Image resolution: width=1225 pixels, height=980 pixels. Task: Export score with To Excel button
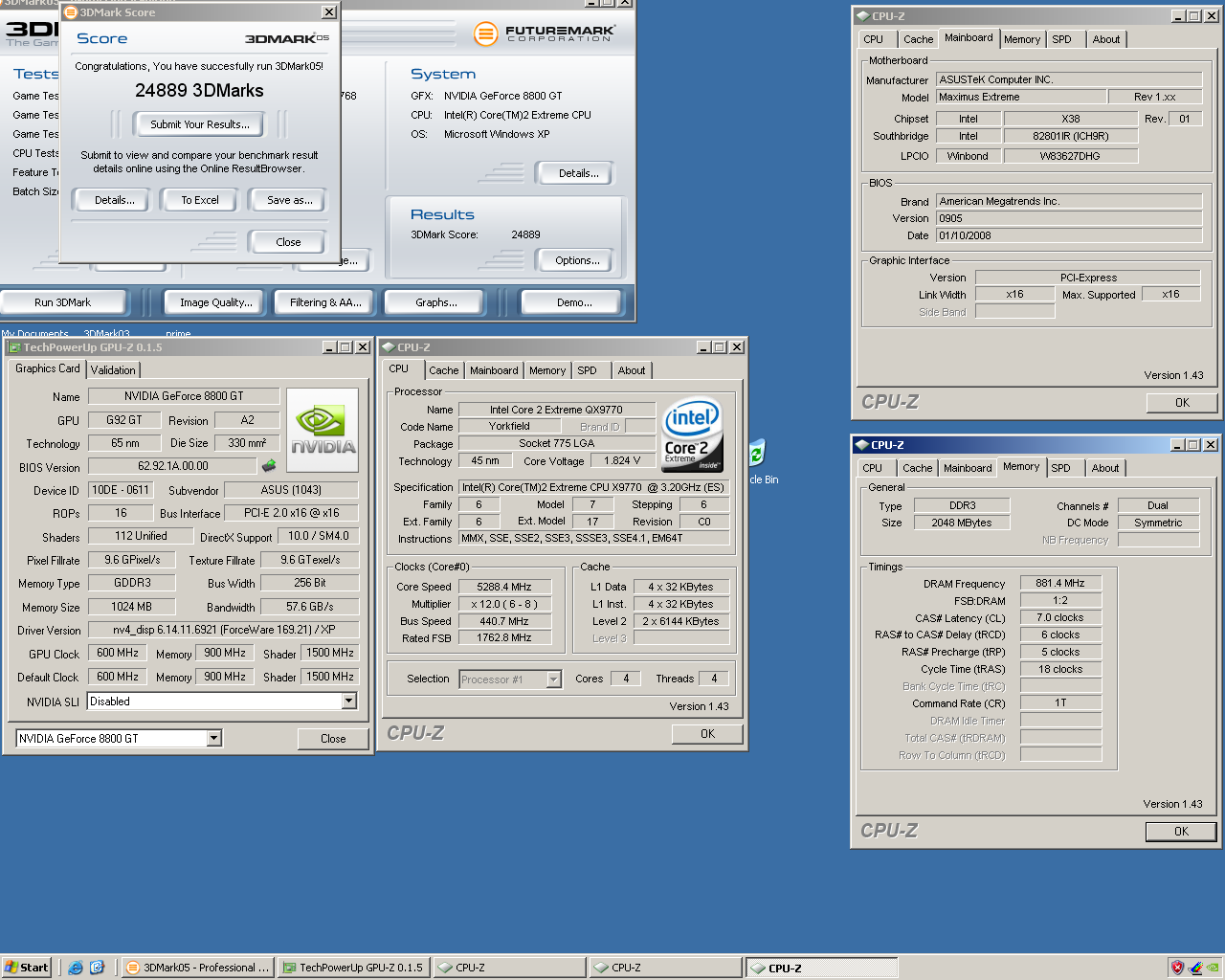coord(200,200)
